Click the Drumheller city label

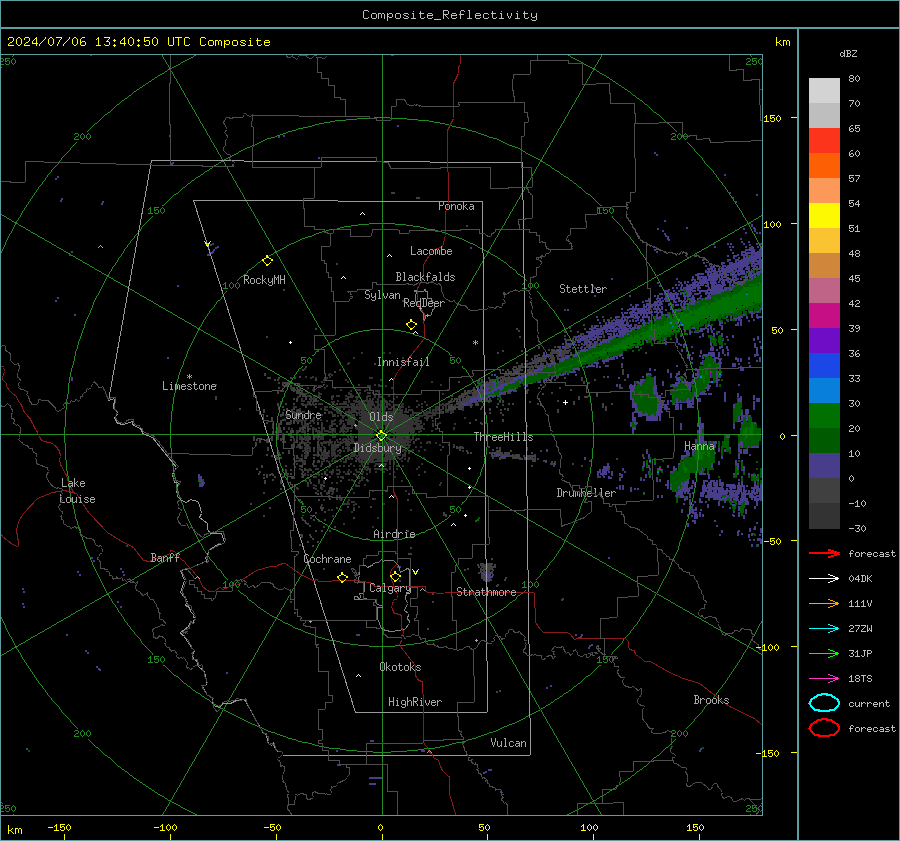pos(586,493)
